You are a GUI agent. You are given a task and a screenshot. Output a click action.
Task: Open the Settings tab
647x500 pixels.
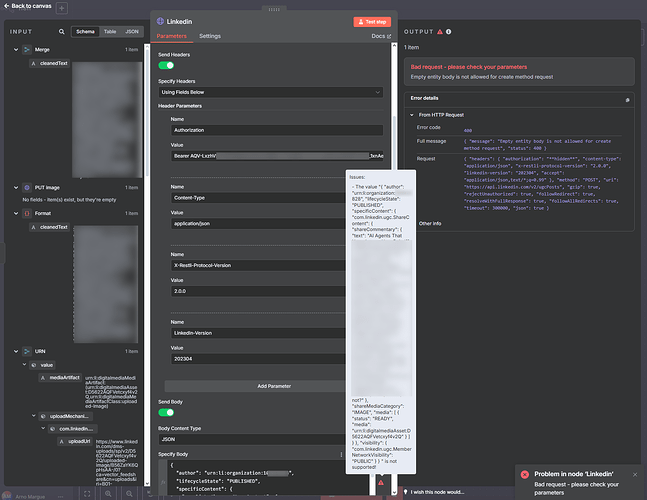point(210,36)
